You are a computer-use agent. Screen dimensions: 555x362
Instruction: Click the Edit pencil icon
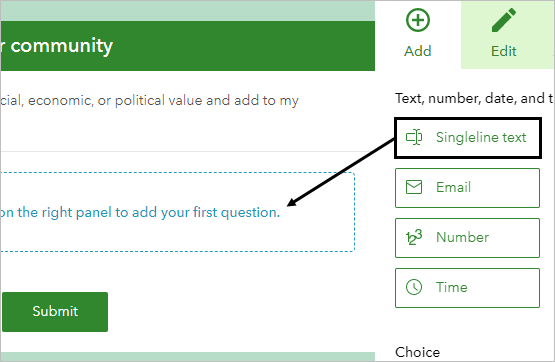pos(504,20)
